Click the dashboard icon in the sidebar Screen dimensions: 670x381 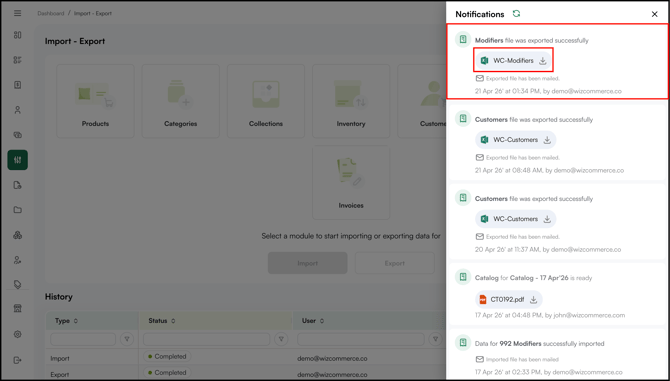point(18,35)
